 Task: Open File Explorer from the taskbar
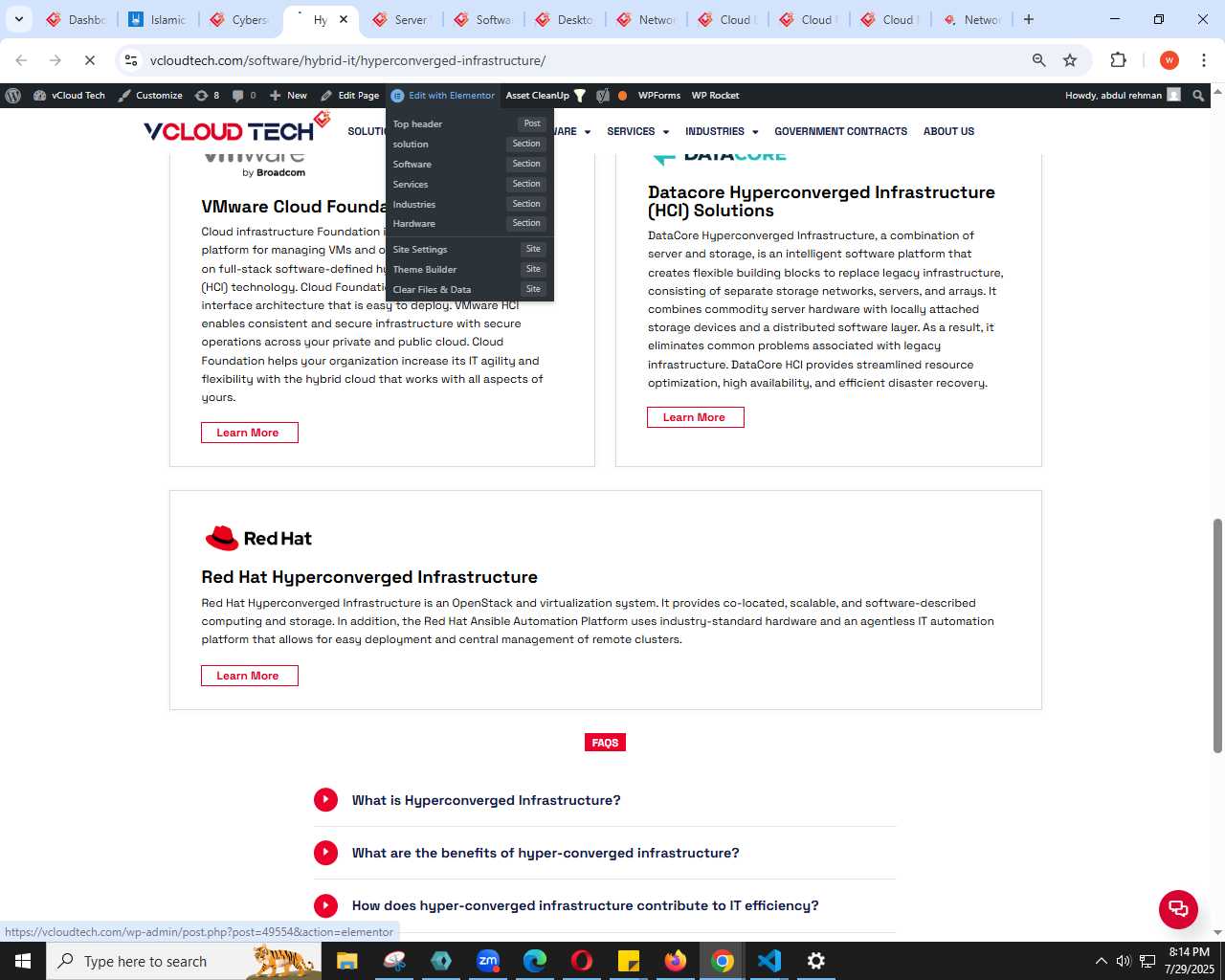tap(346, 961)
